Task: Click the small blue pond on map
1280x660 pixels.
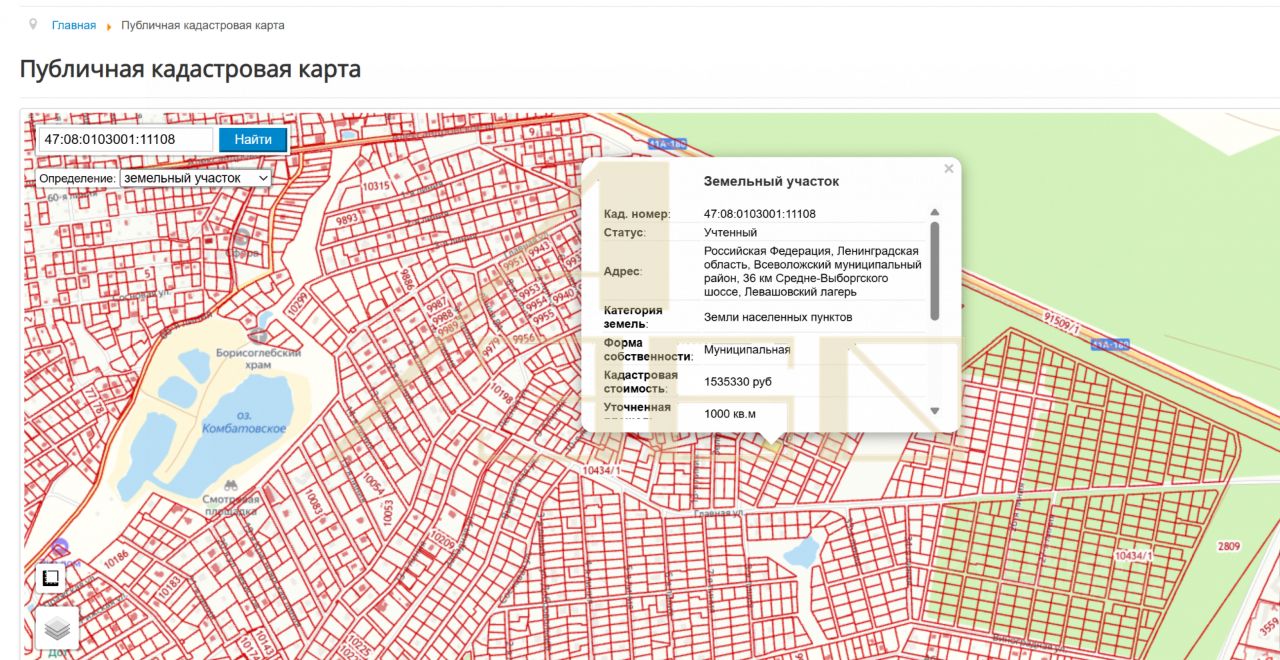Action: (802, 551)
